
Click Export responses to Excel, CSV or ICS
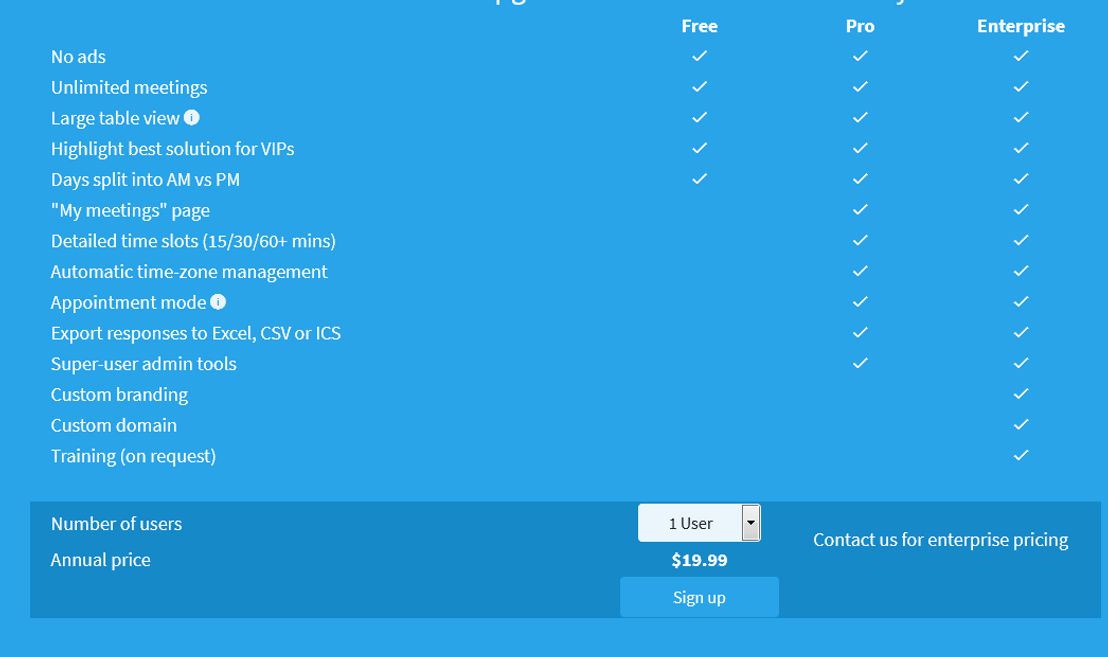click(196, 333)
